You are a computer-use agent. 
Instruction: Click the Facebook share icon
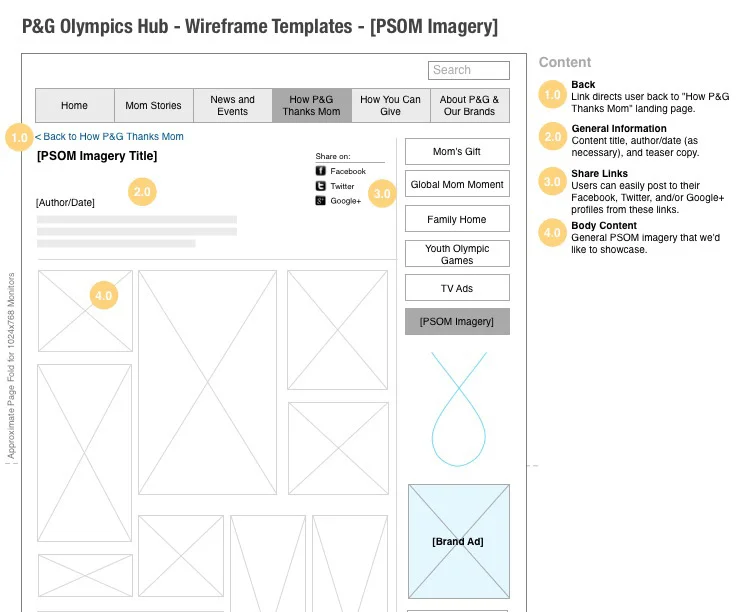(321, 171)
